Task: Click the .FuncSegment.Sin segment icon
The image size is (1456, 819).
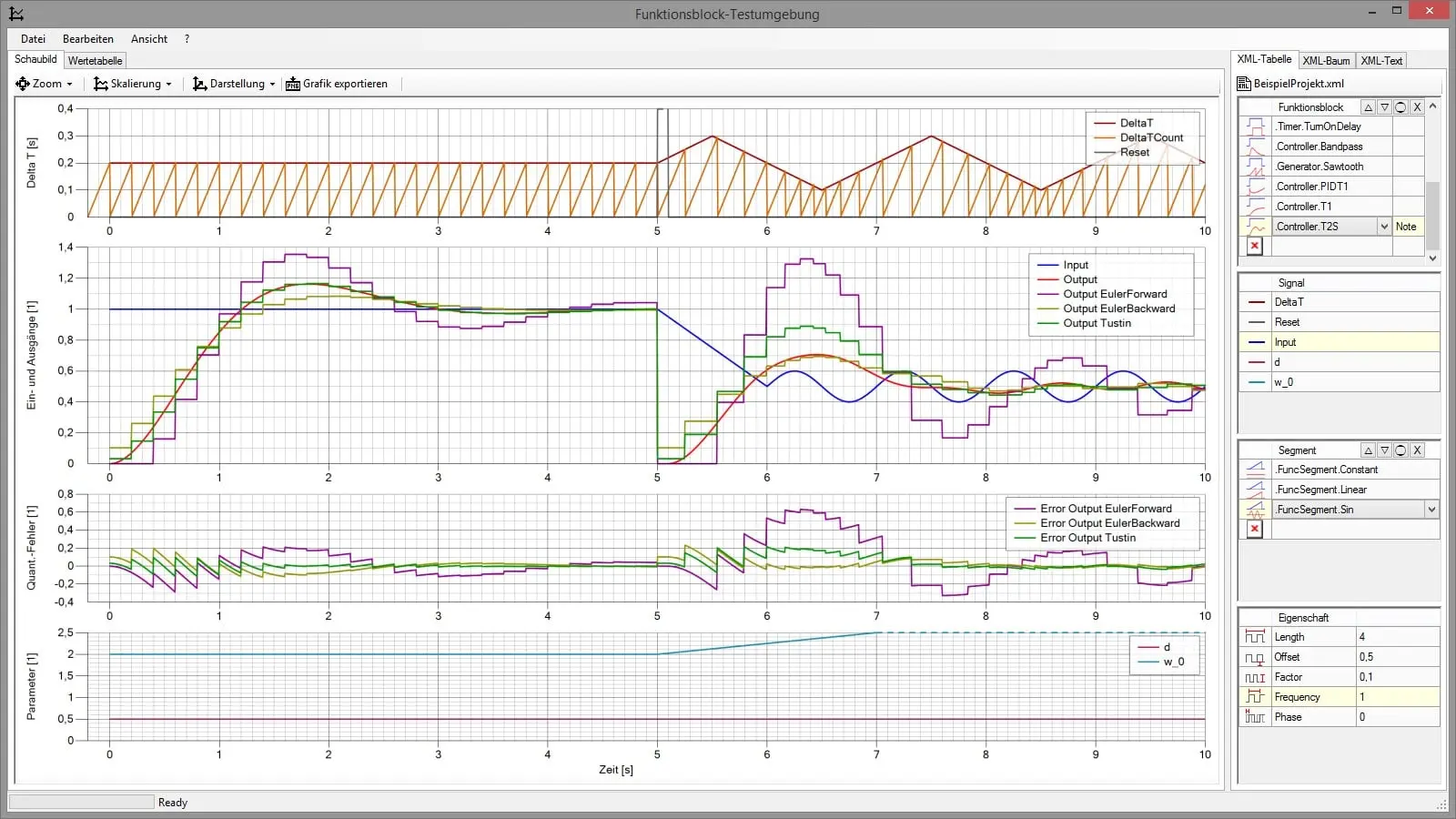Action: [1254, 509]
